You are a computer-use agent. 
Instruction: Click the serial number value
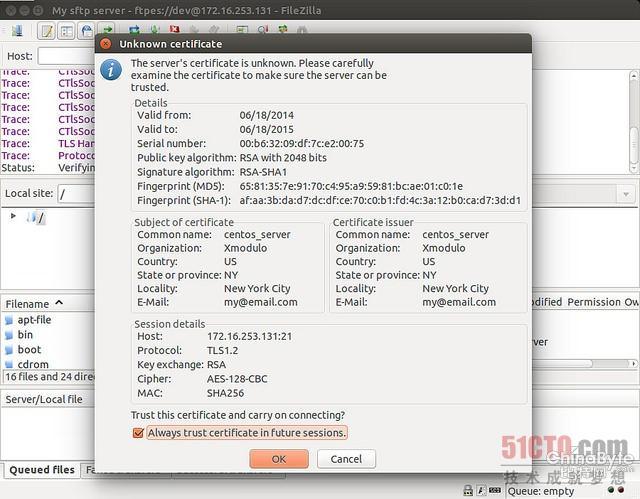pos(302,144)
